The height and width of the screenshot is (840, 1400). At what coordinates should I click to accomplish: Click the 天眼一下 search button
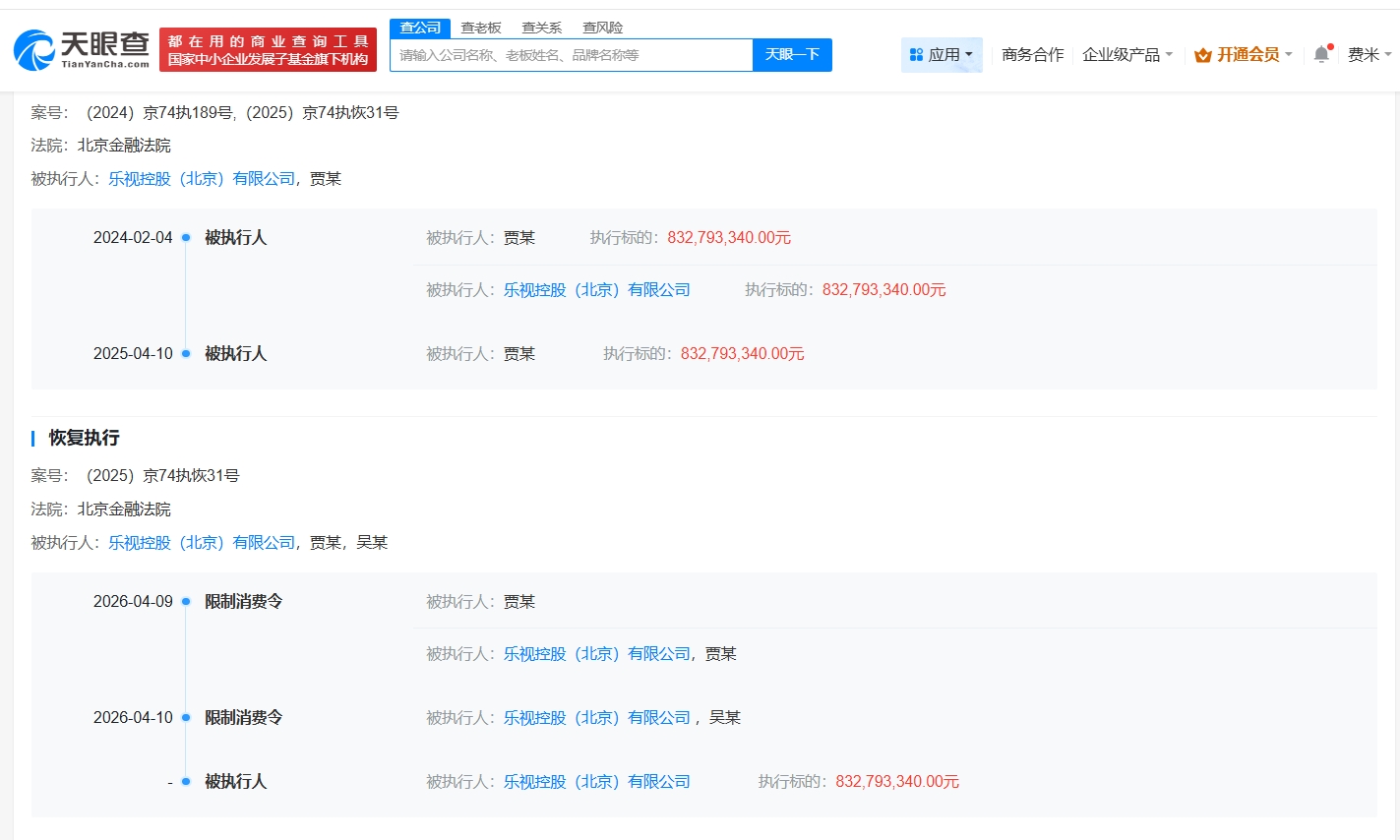point(792,55)
